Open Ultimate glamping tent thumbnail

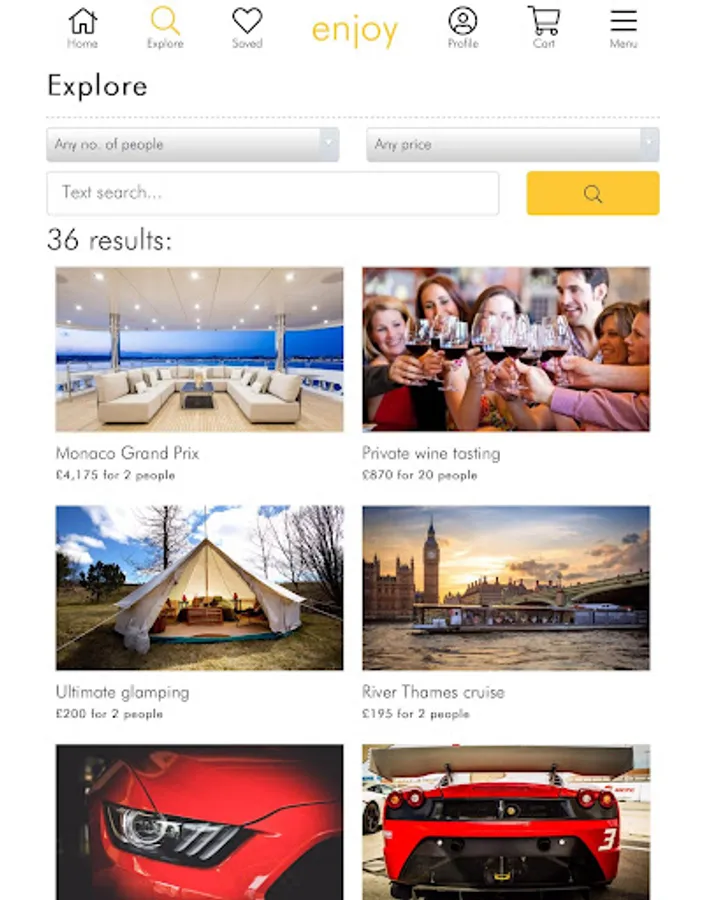(x=200, y=588)
